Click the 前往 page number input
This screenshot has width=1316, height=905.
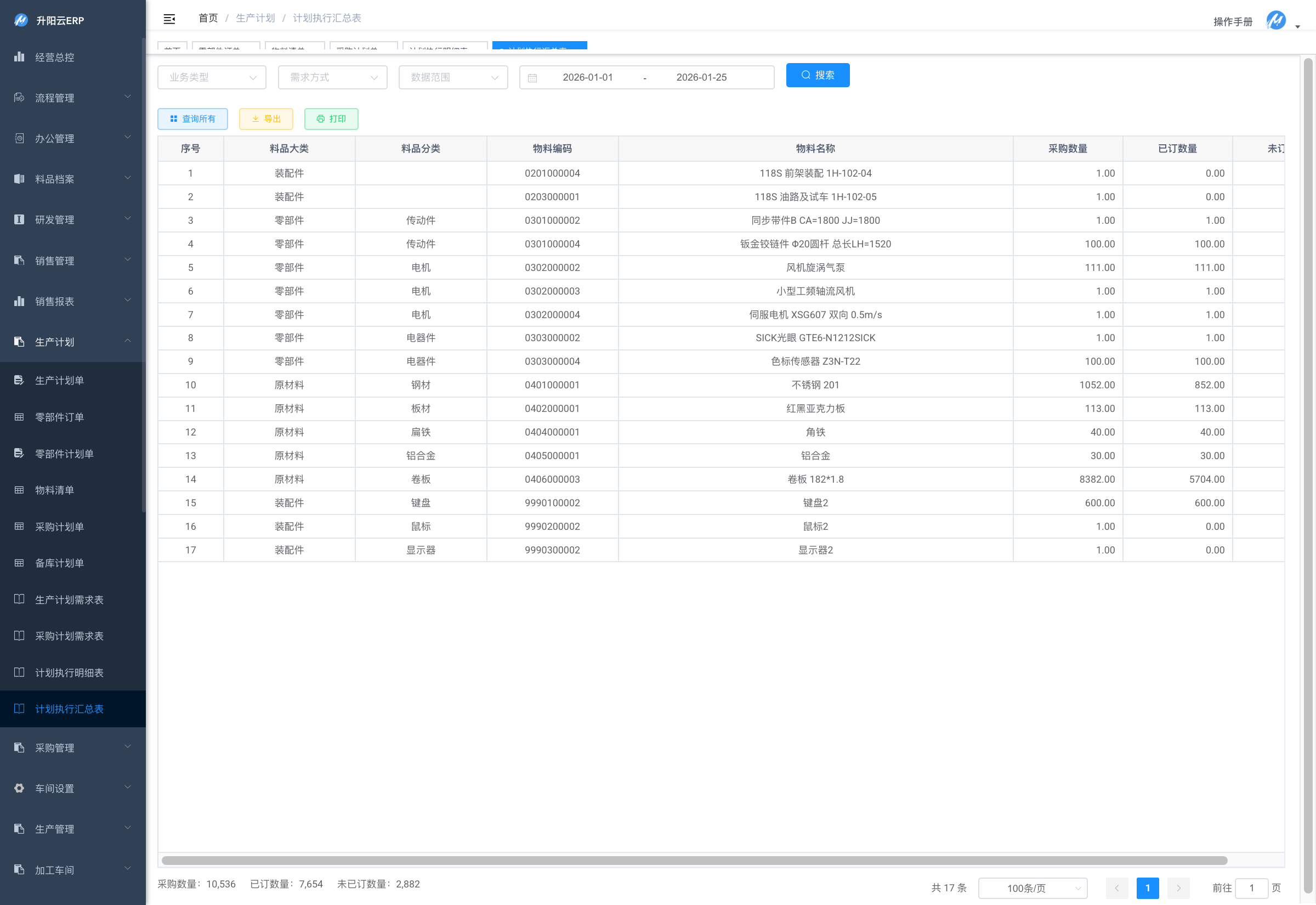(1251, 888)
